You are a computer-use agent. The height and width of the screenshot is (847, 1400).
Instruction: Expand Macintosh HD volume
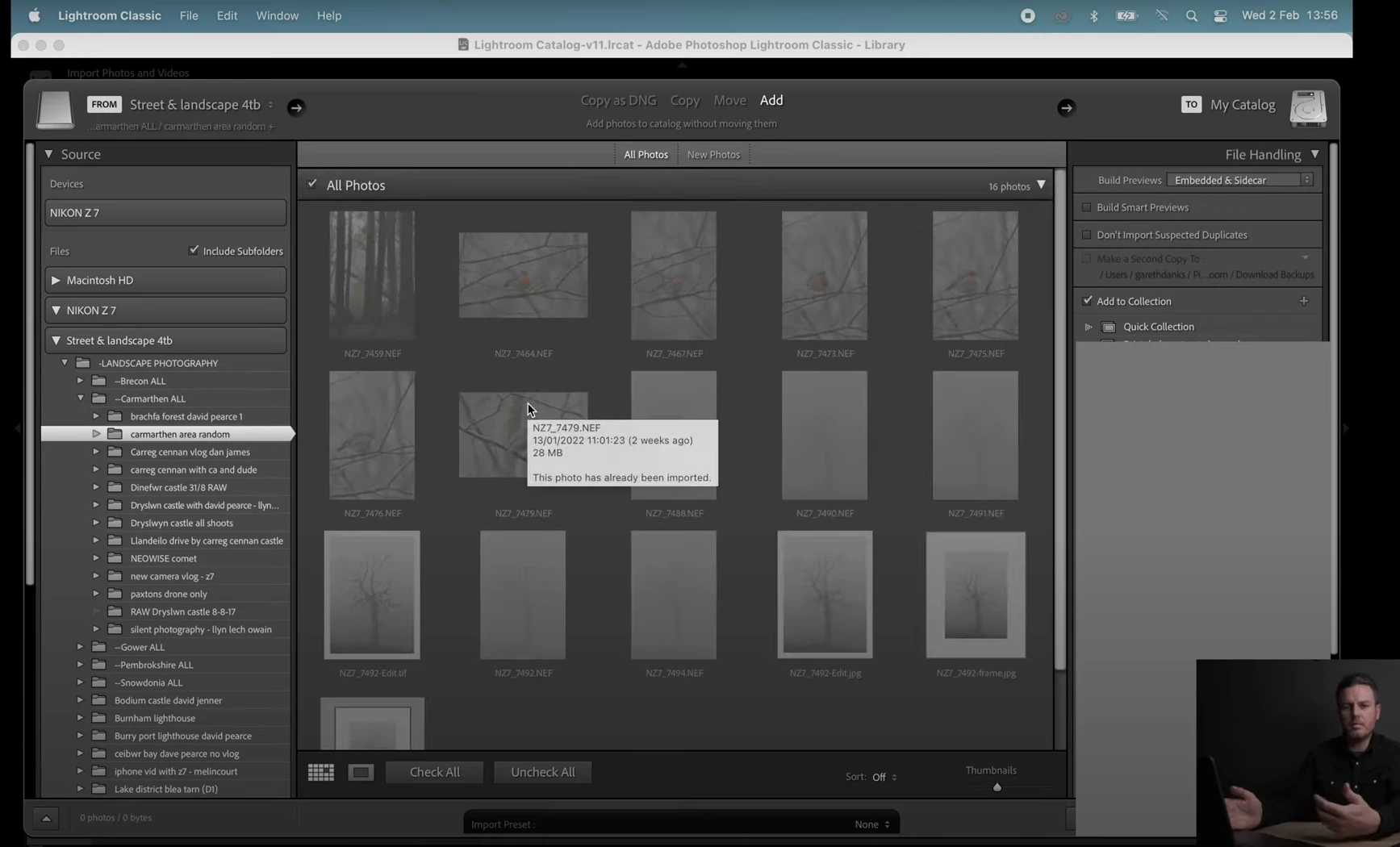pyautogui.click(x=56, y=280)
